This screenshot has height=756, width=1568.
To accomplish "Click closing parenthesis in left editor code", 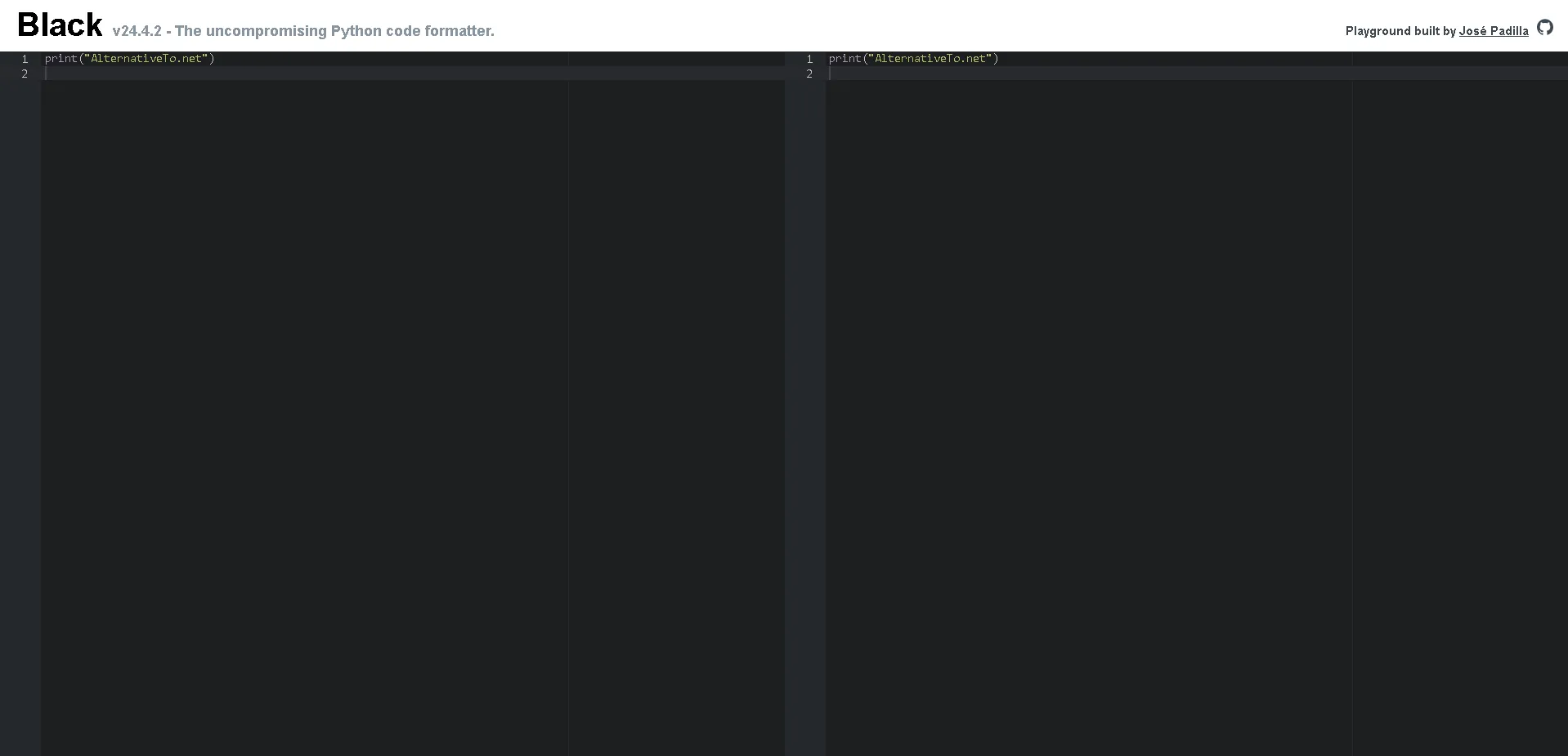I will (x=212, y=59).
